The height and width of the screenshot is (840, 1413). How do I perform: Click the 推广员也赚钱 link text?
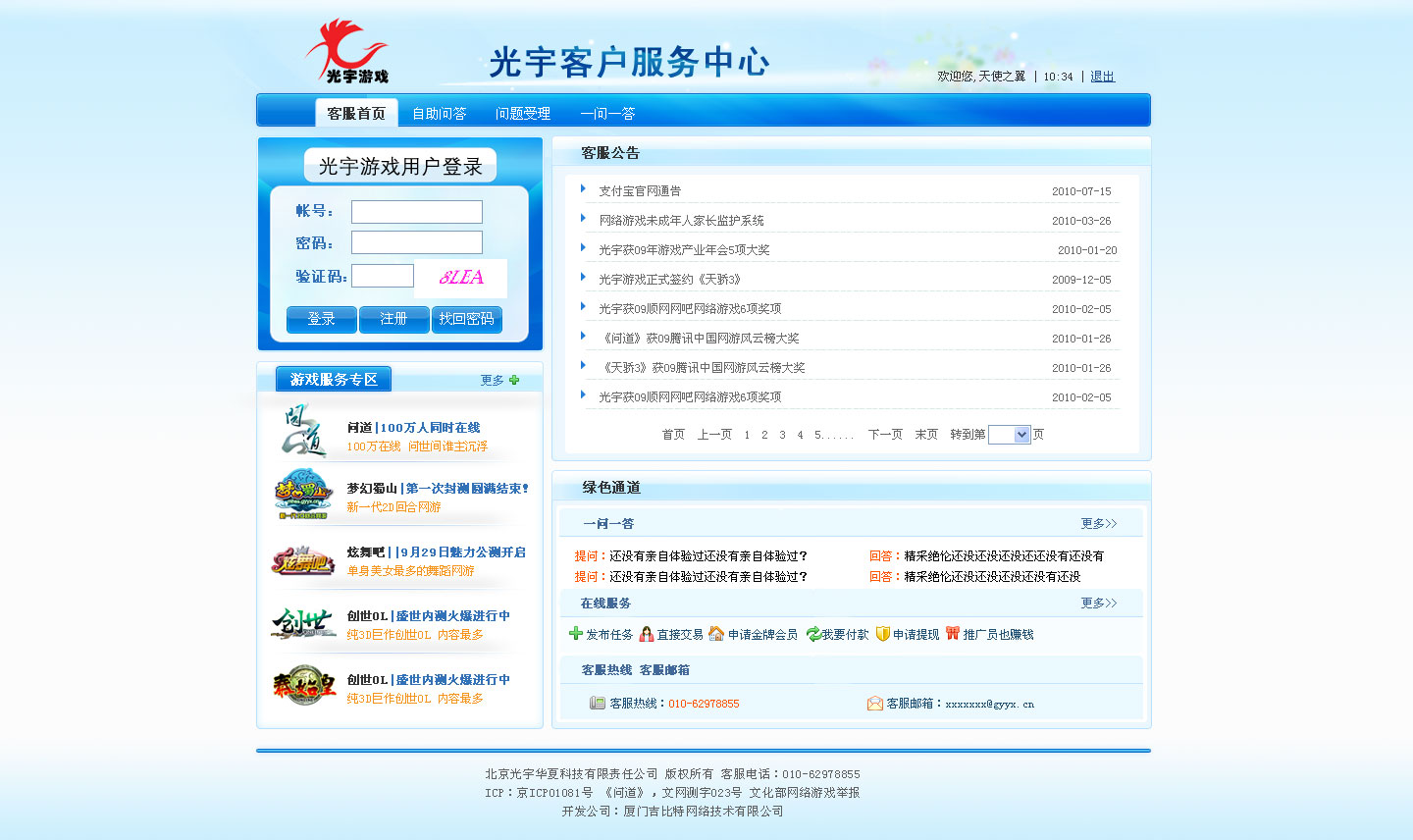[998, 635]
